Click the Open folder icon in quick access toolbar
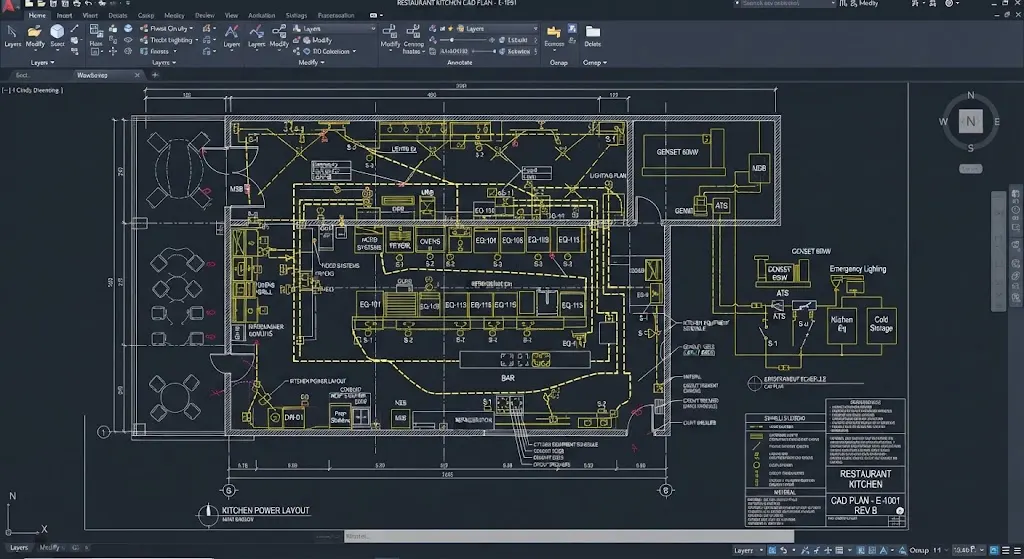The height and width of the screenshot is (559, 1024). tap(41, 3)
